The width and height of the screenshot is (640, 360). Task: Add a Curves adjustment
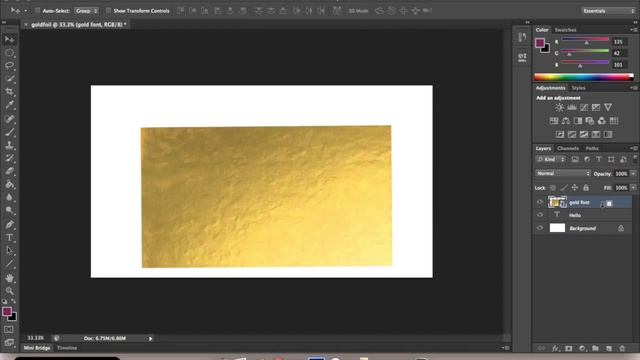pyautogui.click(x=584, y=107)
